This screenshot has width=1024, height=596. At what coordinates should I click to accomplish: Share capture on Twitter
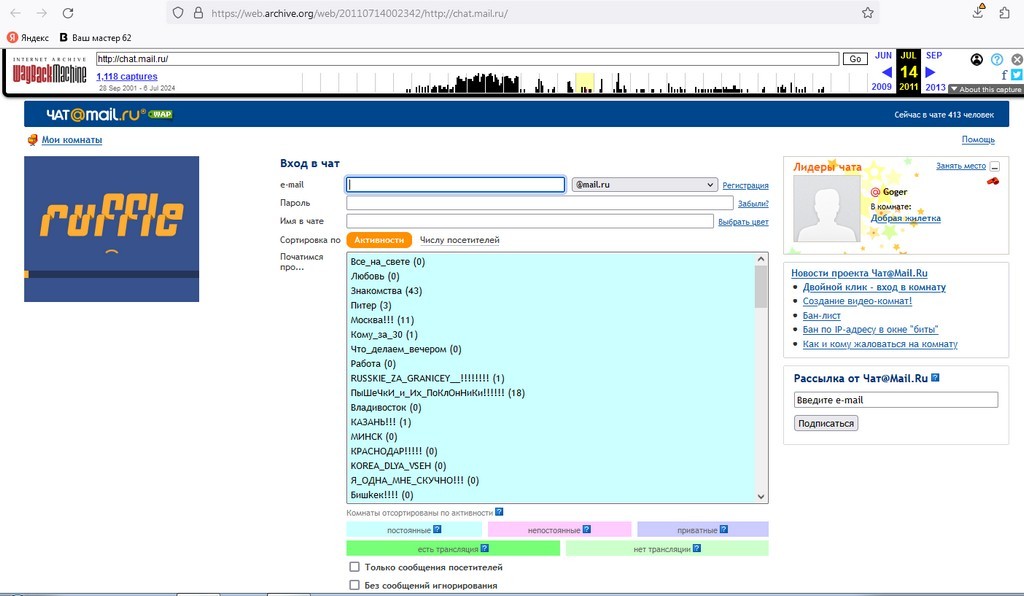point(1017,75)
